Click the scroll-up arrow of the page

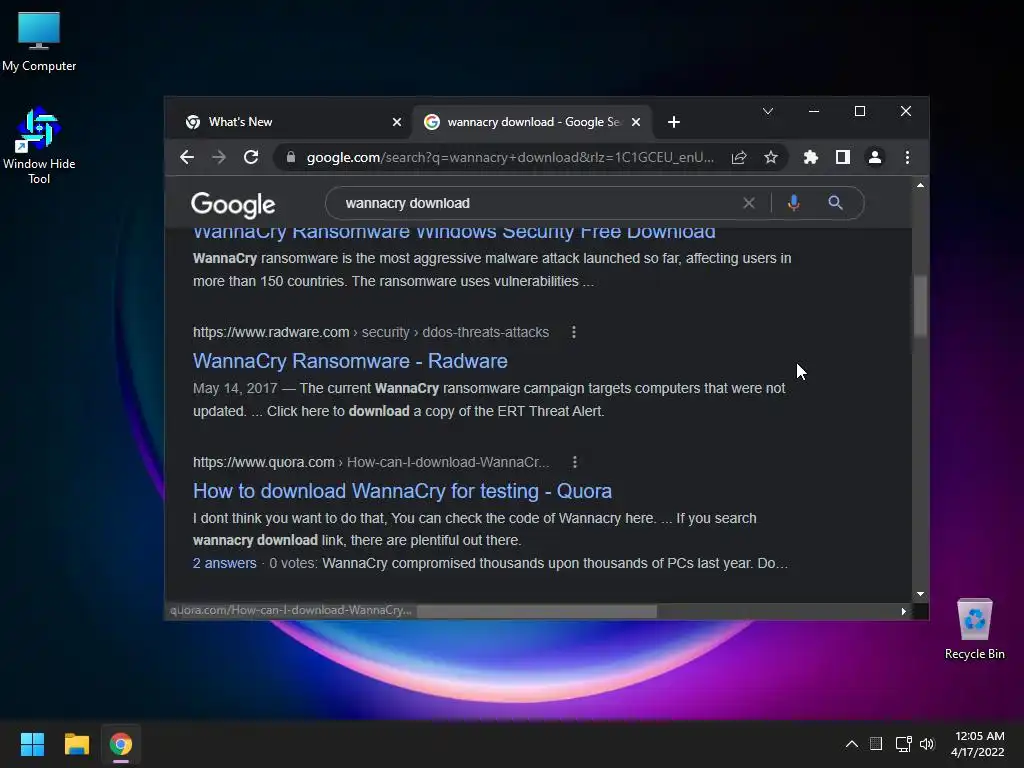click(920, 185)
